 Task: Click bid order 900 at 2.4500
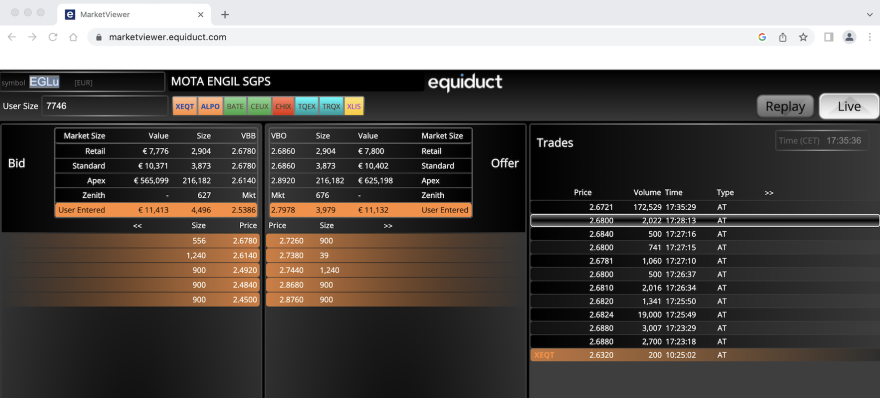[131, 300]
